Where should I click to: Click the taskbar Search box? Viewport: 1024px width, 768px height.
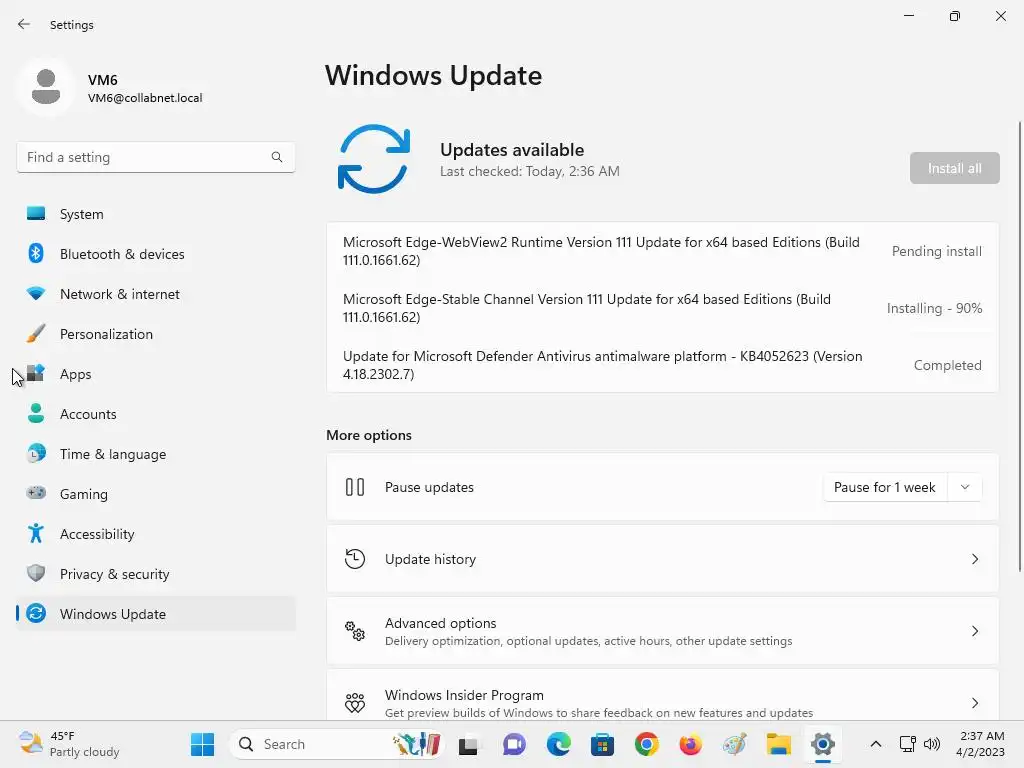click(337, 744)
